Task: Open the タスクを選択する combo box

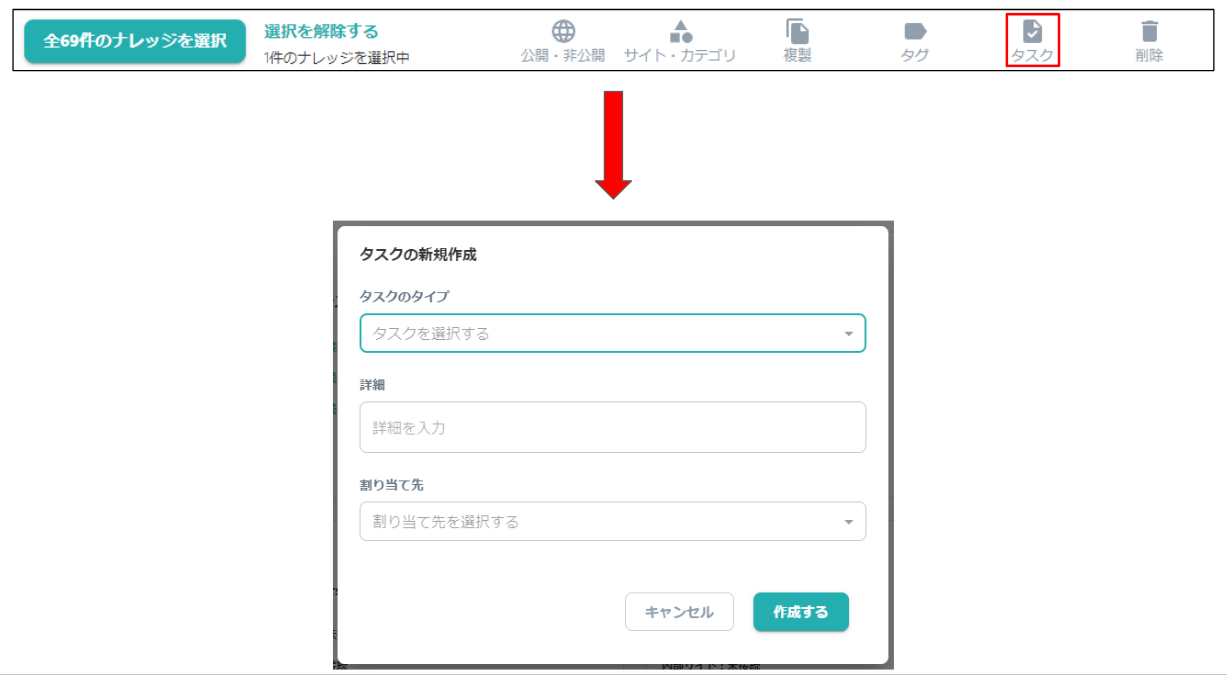Action: [x=613, y=333]
